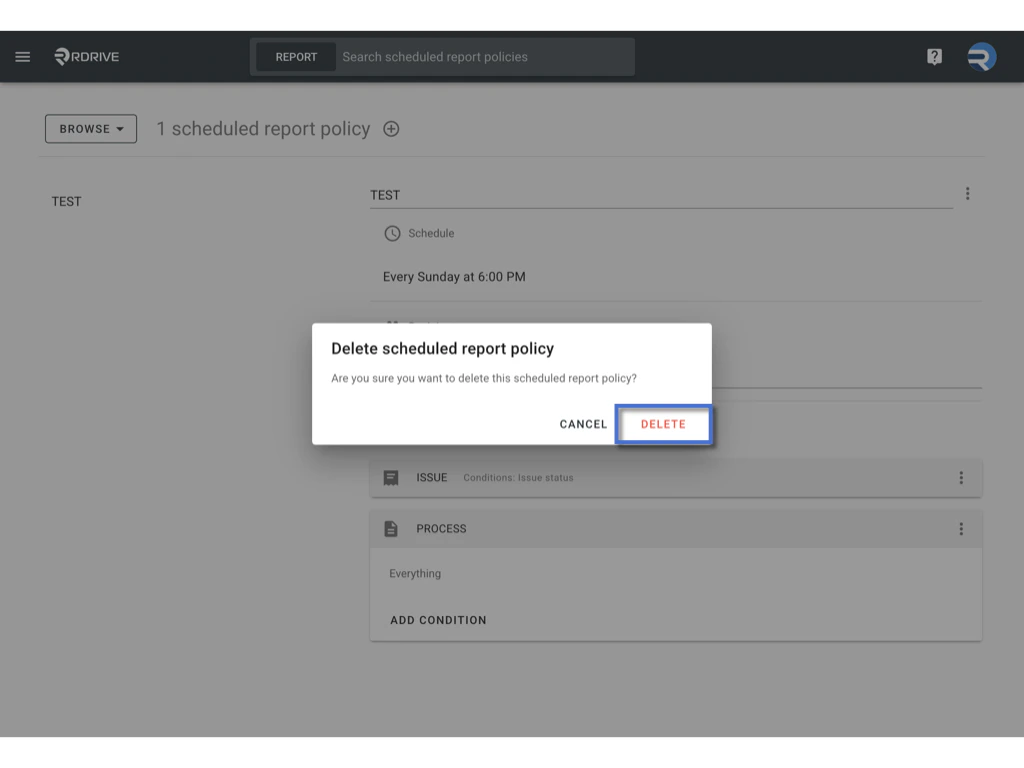This screenshot has width=1024, height=768.
Task: Confirm deletion with the DELETE button
Action: click(663, 424)
